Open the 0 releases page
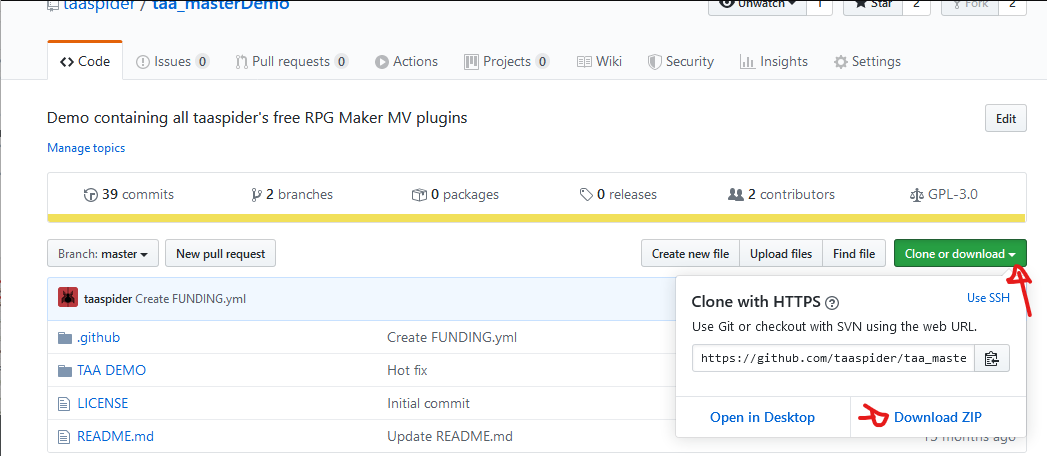Screen dimensions: 1047x456 618,194
